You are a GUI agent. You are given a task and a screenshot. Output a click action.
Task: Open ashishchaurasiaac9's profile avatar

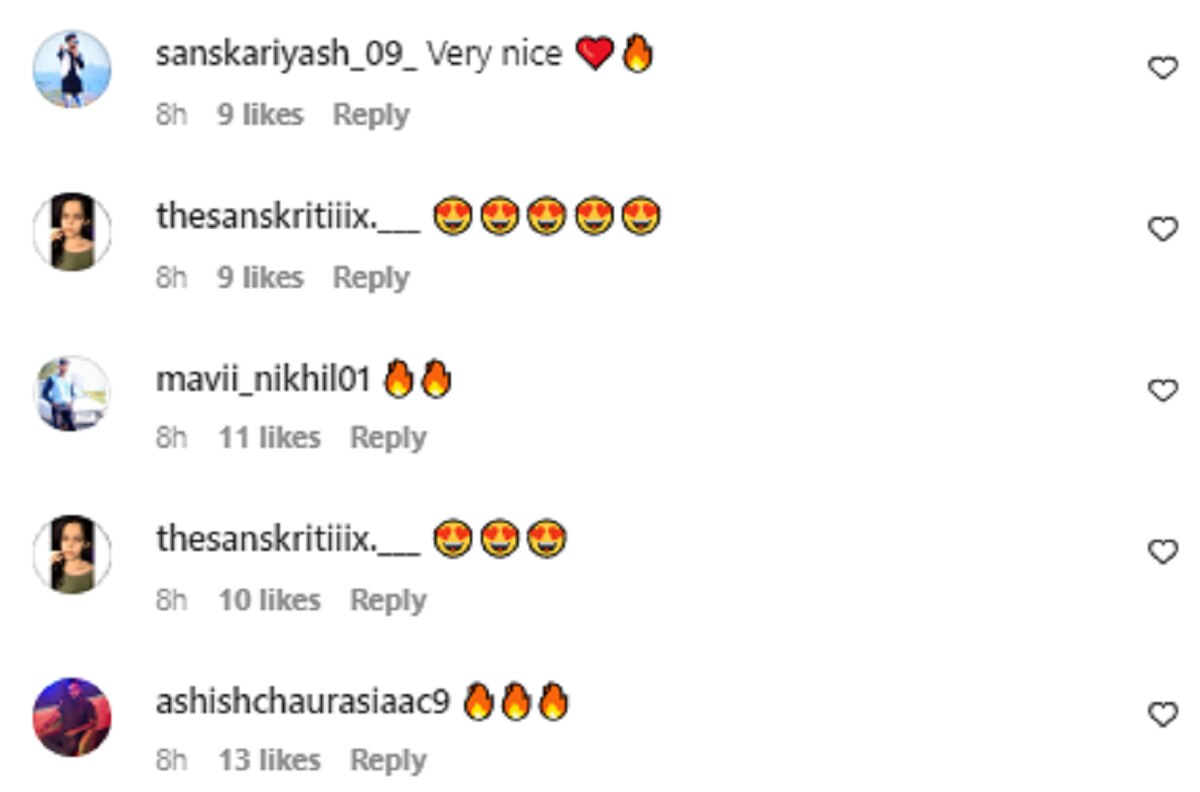click(72, 716)
